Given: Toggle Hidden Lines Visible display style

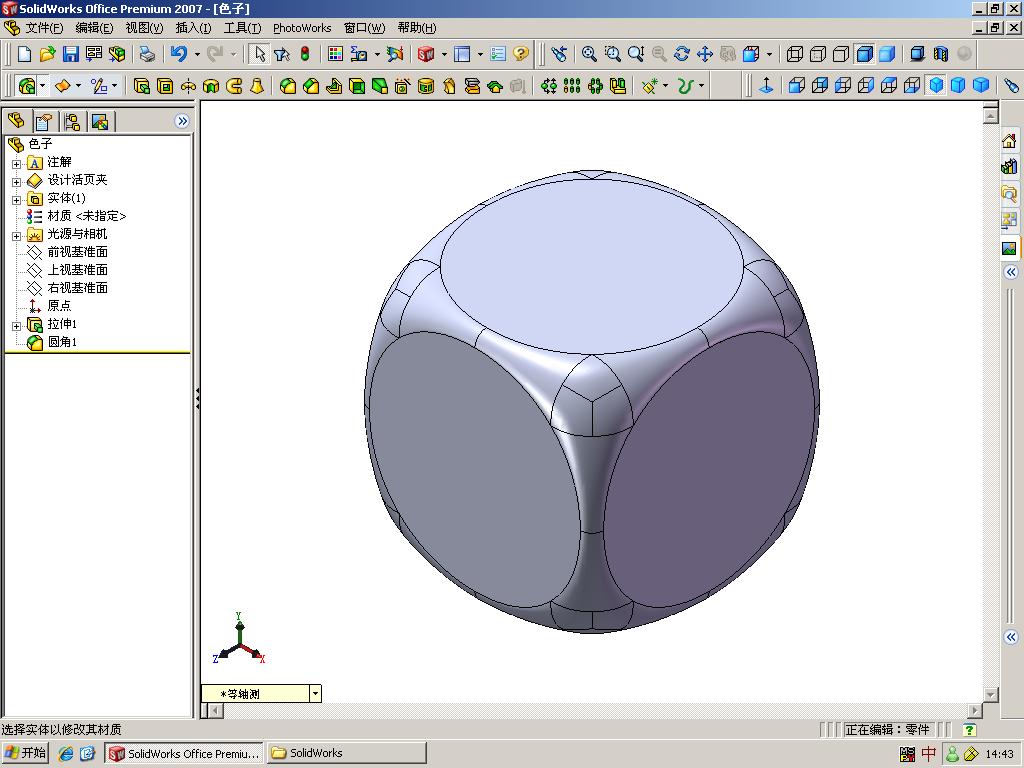Looking at the screenshot, I should pos(818,54).
